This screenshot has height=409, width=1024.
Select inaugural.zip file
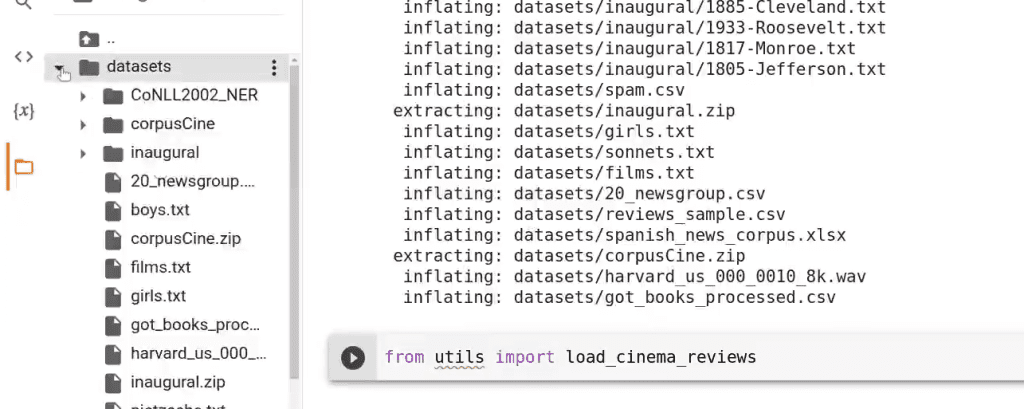coord(165,382)
